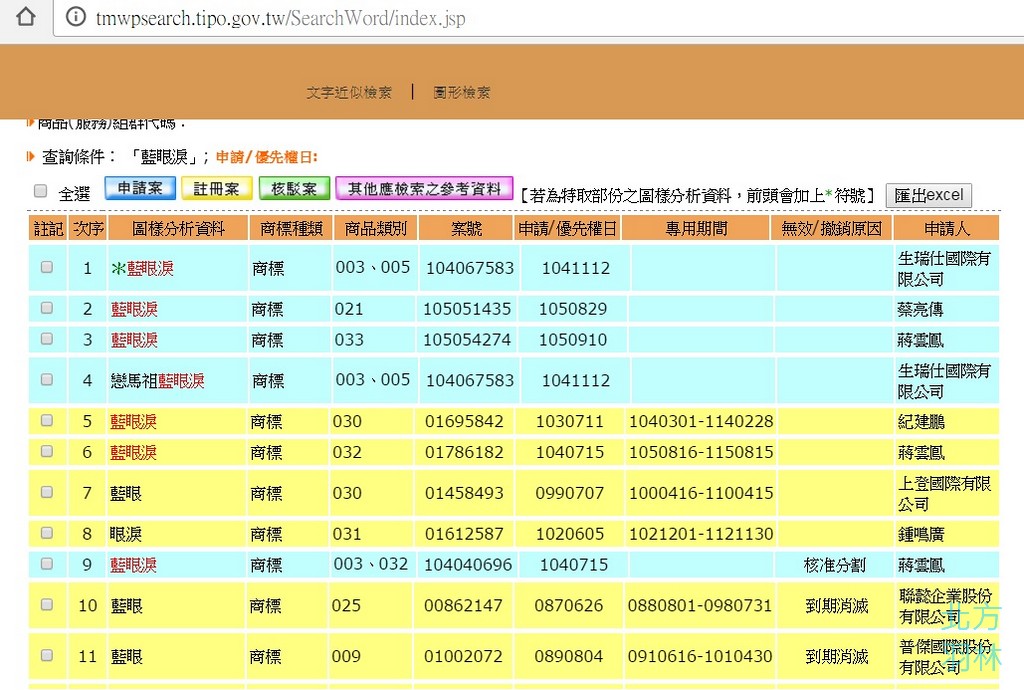Click the pink 其他應檢索之參考資料 button
This screenshot has width=1024, height=690.
click(x=424, y=189)
